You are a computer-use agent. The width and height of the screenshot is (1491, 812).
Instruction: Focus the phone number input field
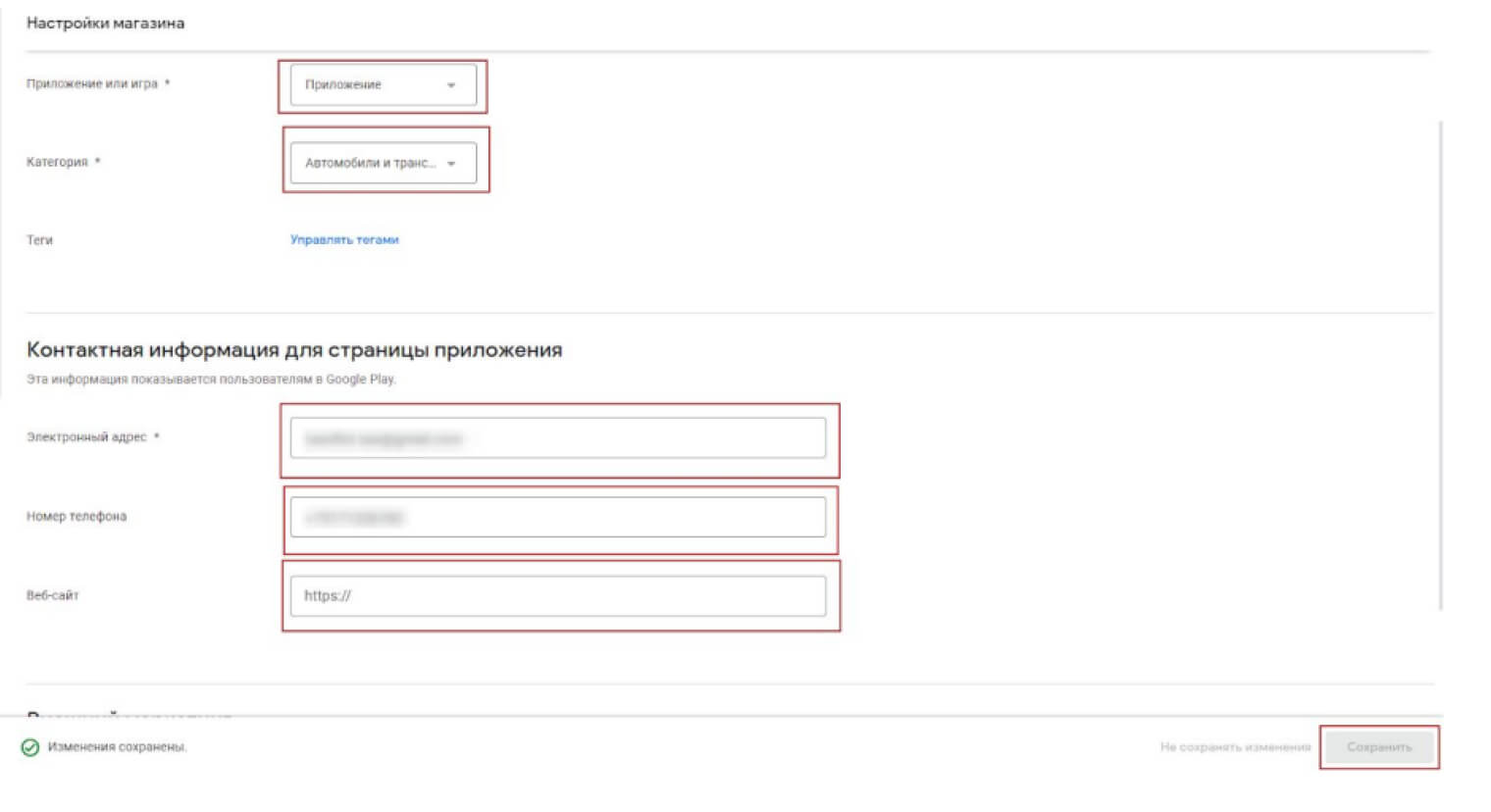[x=557, y=517]
